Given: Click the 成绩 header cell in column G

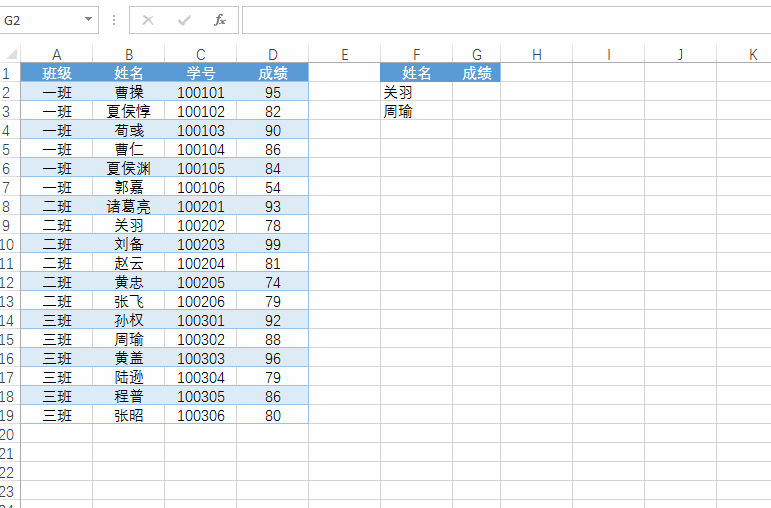Looking at the screenshot, I should (476, 73).
